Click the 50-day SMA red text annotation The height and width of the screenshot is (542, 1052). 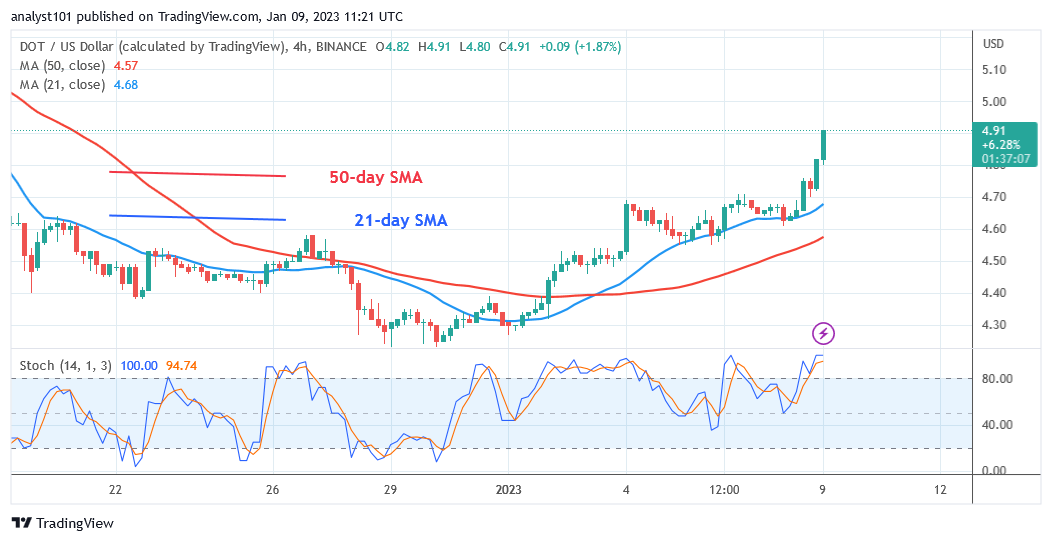click(376, 178)
